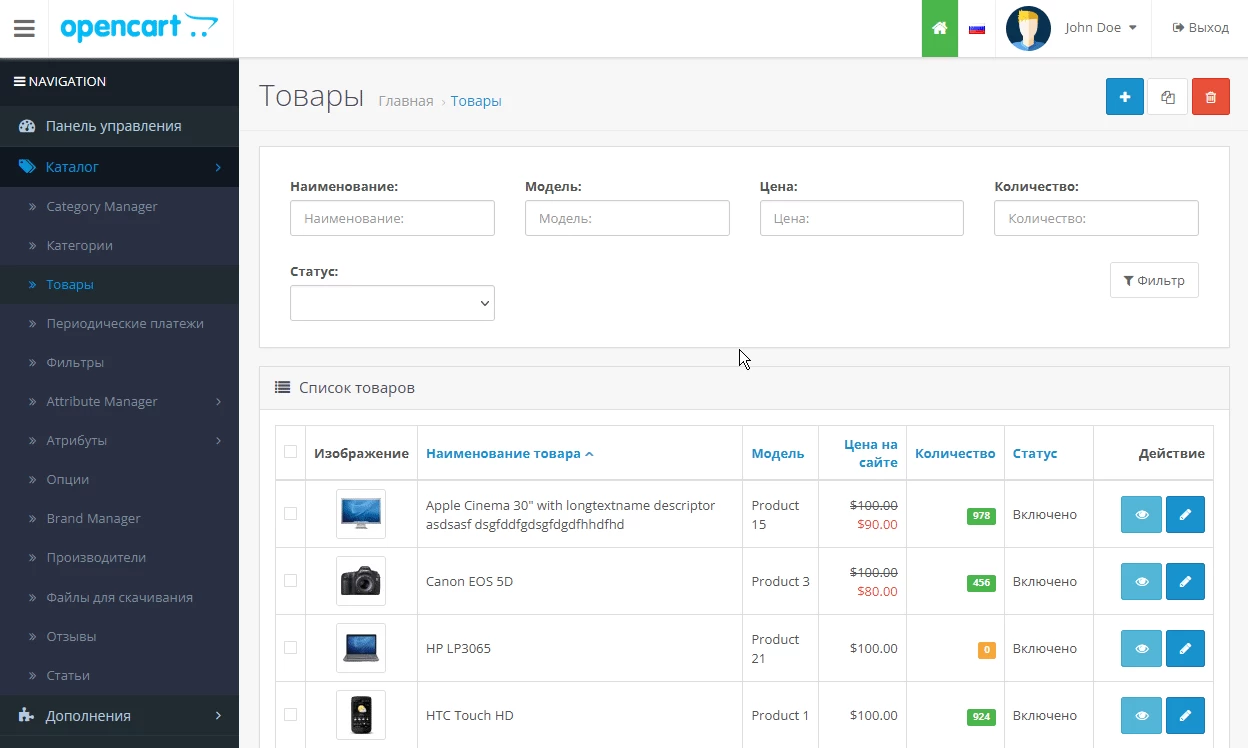Add a new product with plus button
Screen dimensions: 1248x748
1125,97
